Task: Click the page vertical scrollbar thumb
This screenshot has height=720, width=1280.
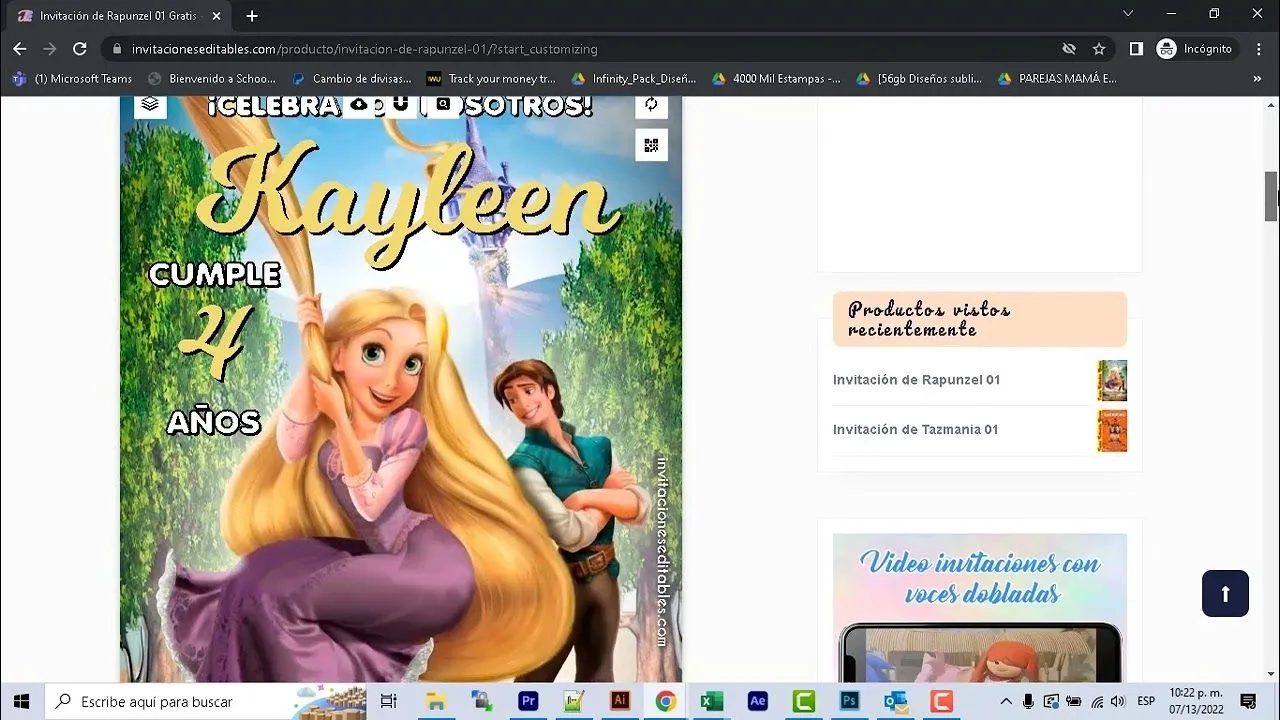Action: (1271, 195)
